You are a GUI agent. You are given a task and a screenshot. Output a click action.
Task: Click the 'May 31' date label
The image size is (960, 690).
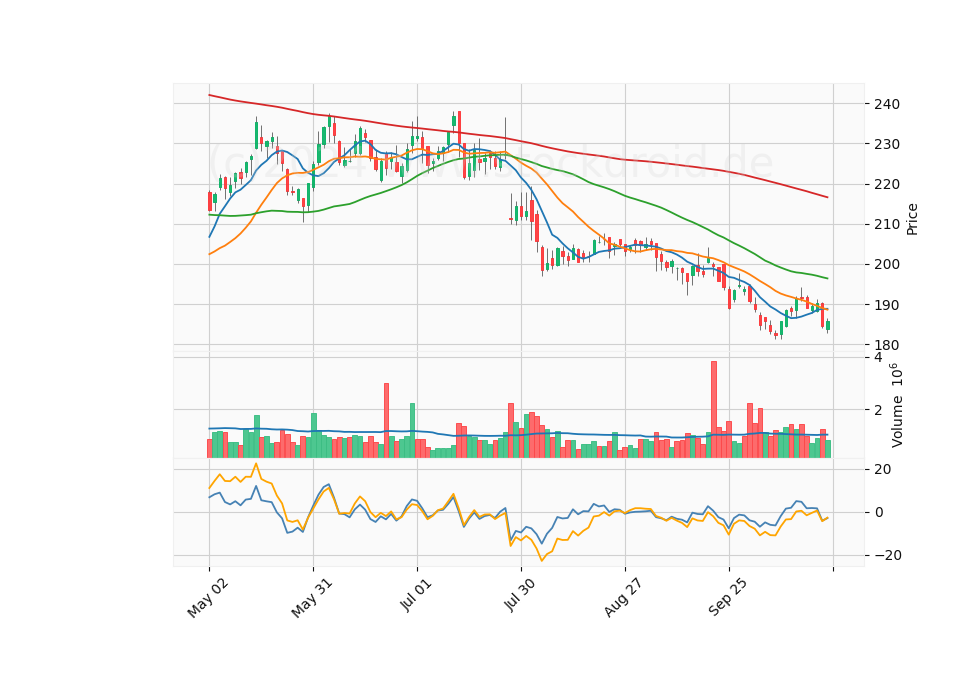[x=312, y=598]
